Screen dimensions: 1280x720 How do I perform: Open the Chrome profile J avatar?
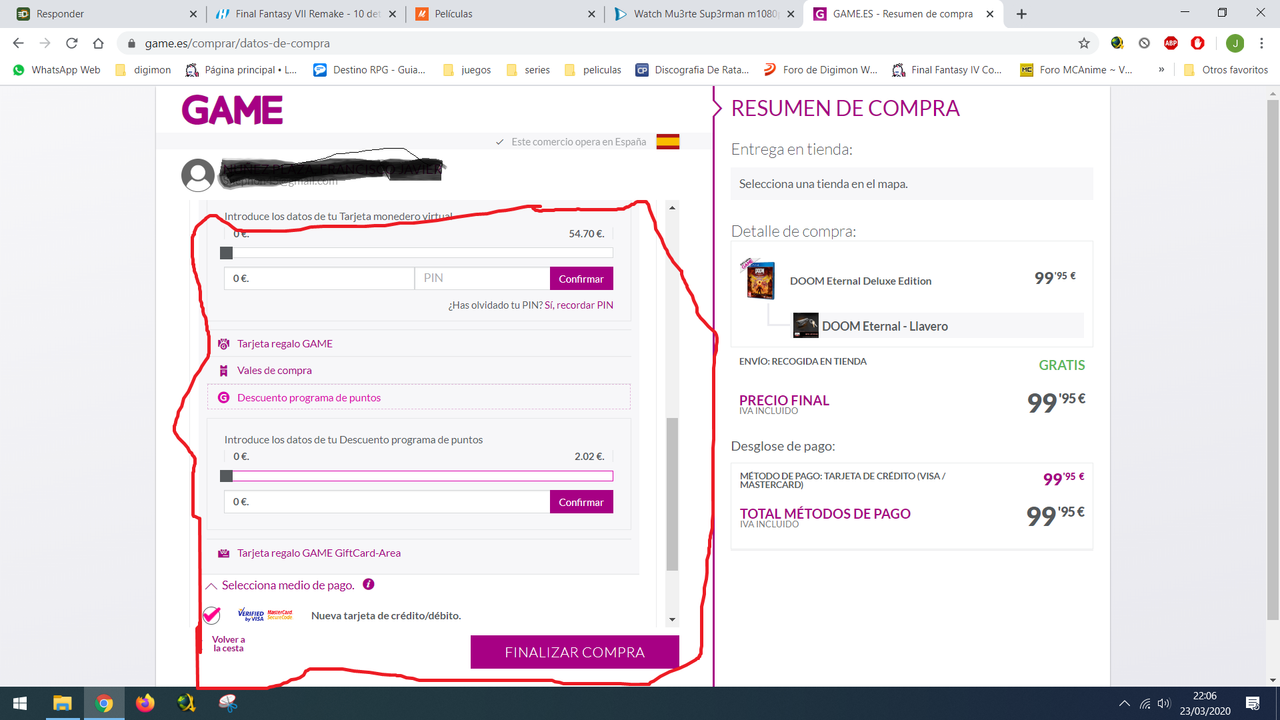click(1235, 43)
